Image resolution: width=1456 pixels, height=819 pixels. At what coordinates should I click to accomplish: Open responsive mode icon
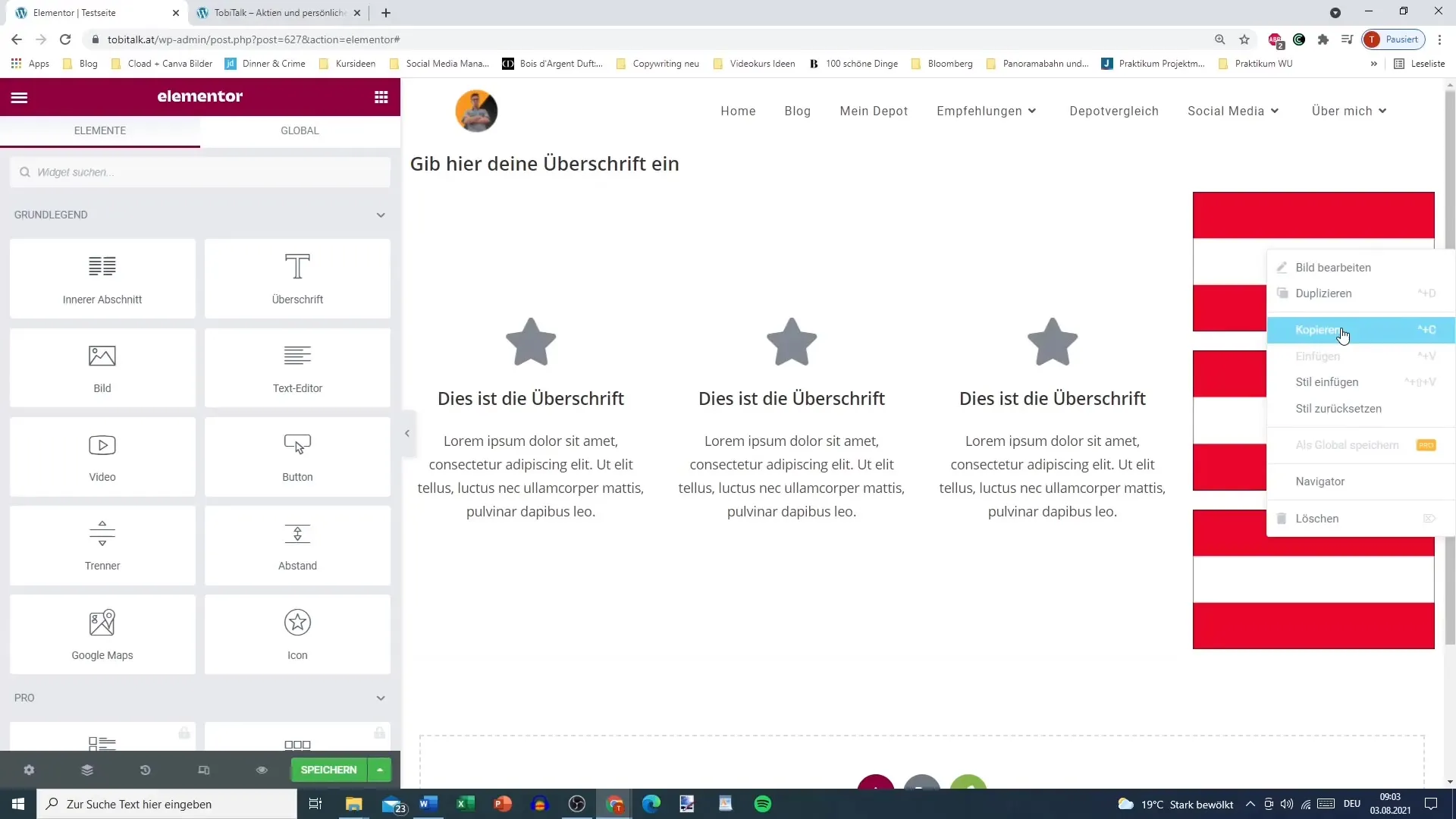pos(203,770)
